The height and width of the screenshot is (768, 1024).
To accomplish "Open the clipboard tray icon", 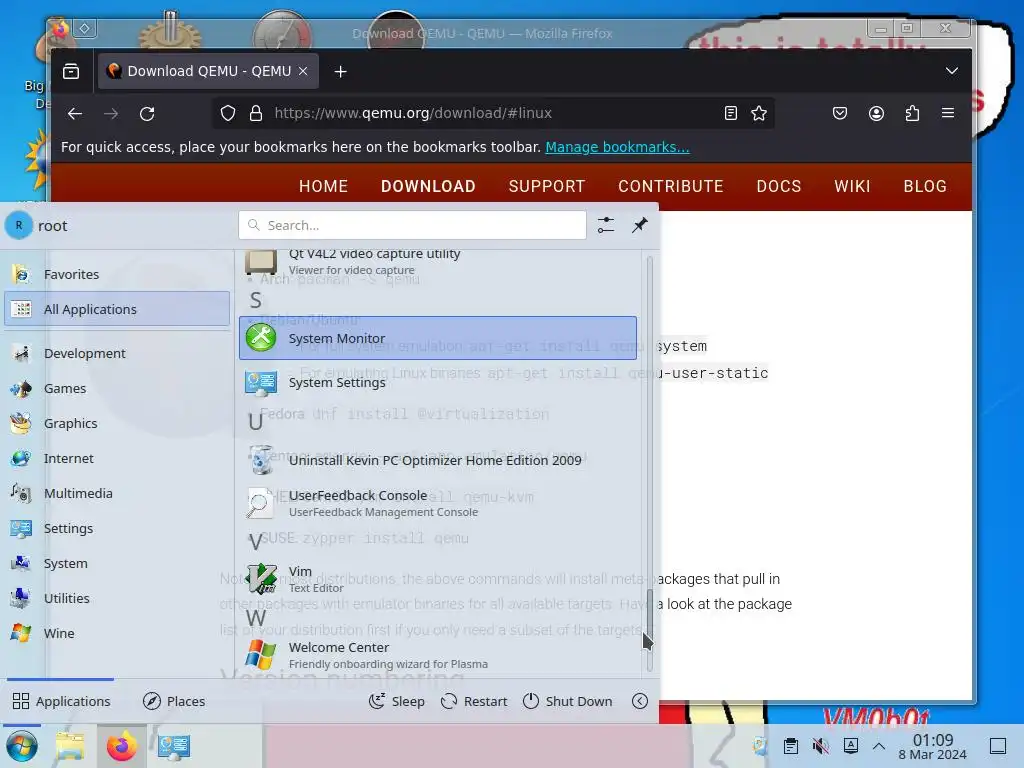I will [790, 746].
